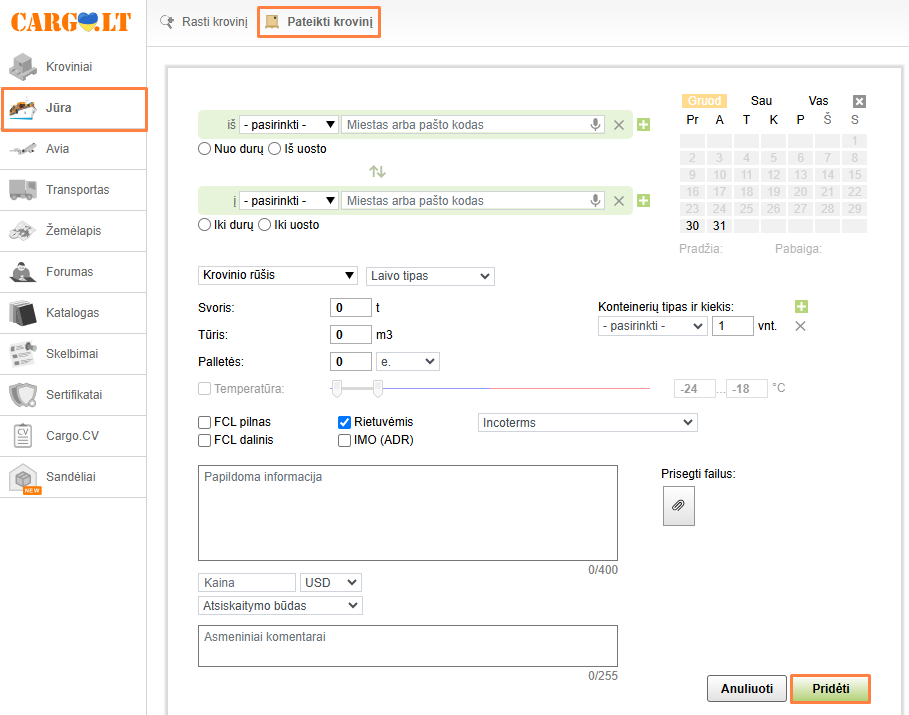This screenshot has height=715, width=909.
Task: Open Avia section in sidebar menu
Action: click(73, 149)
